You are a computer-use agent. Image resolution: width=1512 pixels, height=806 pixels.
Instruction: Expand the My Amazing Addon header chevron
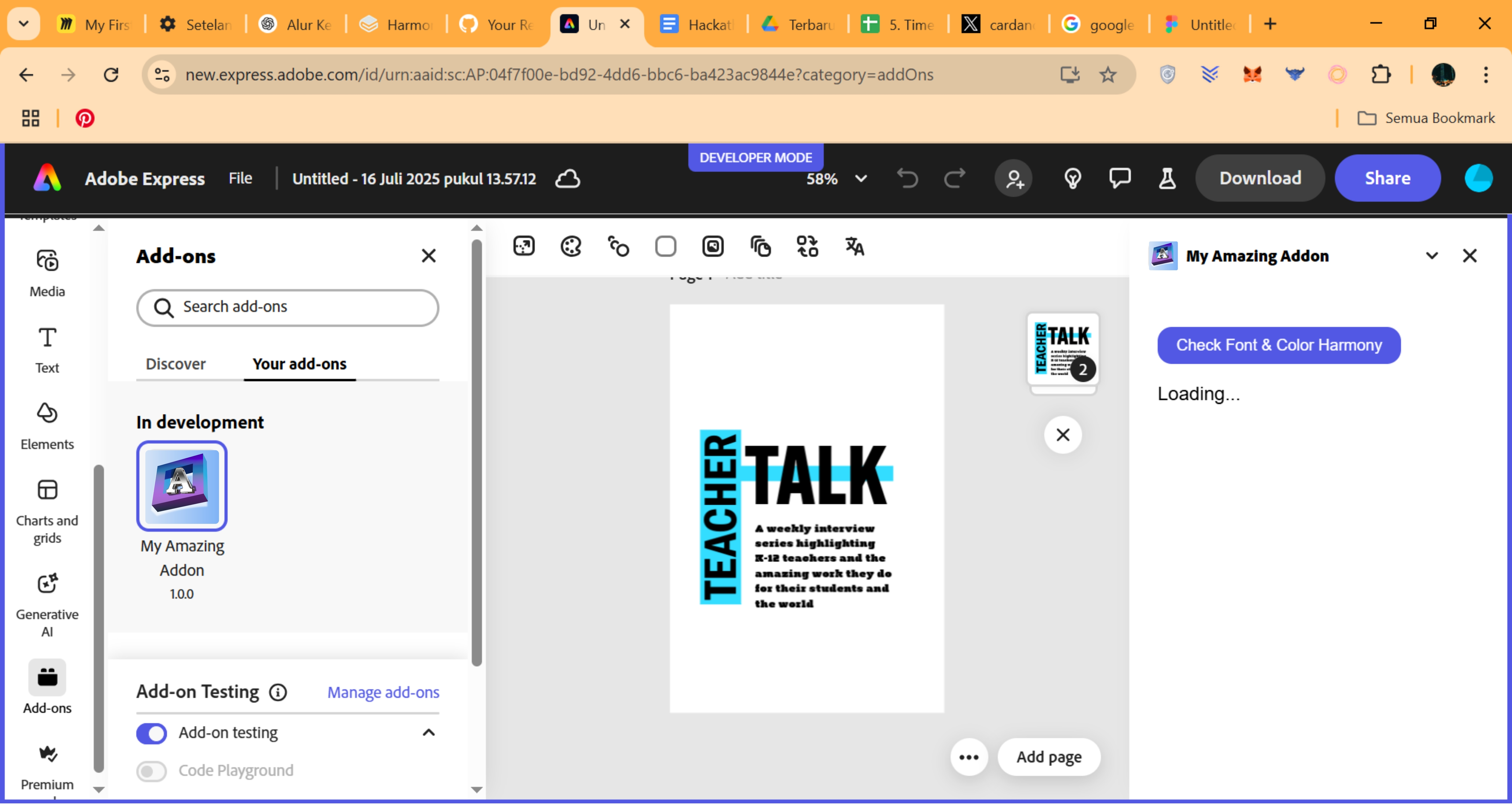pyautogui.click(x=1432, y=256)
